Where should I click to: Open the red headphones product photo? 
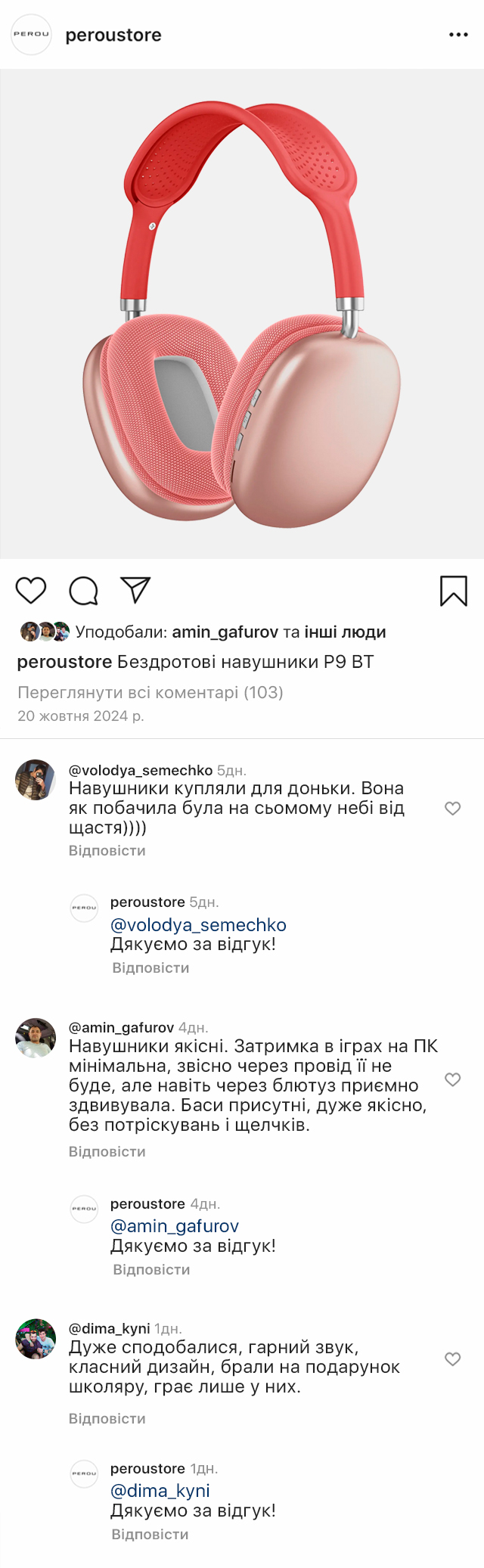pyautogui.click(x=242, y=314)
